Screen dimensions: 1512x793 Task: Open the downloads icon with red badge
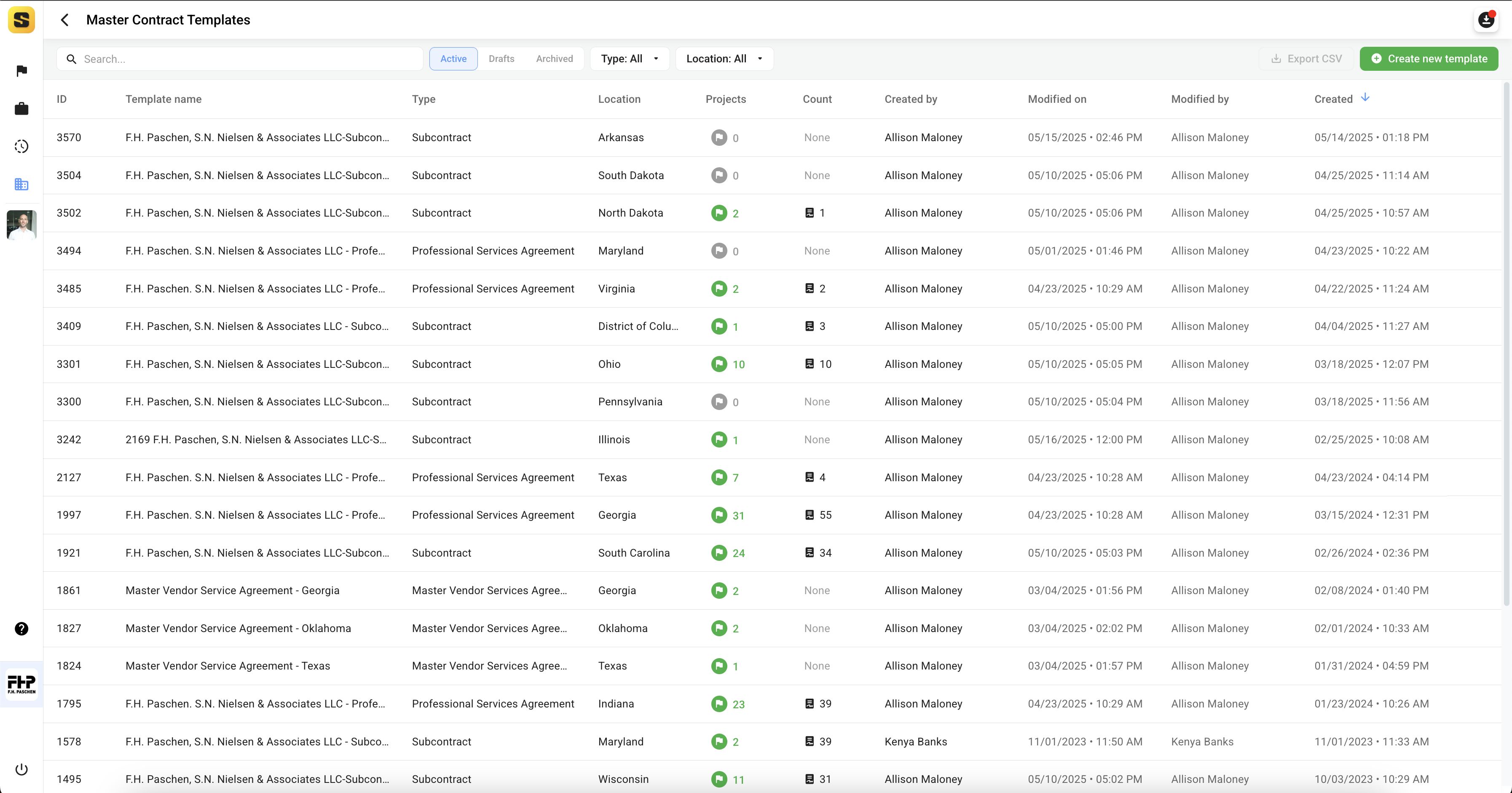[1486, 20]
